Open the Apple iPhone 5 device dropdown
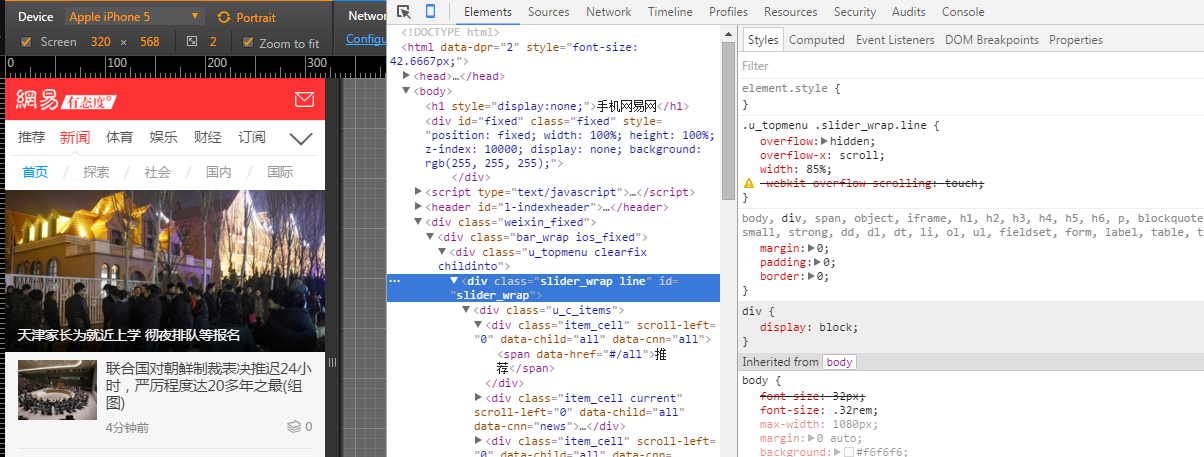Image resolution: width=1204 pixels, height=457 pixels. pyautogui.click(x=135, y=17)
